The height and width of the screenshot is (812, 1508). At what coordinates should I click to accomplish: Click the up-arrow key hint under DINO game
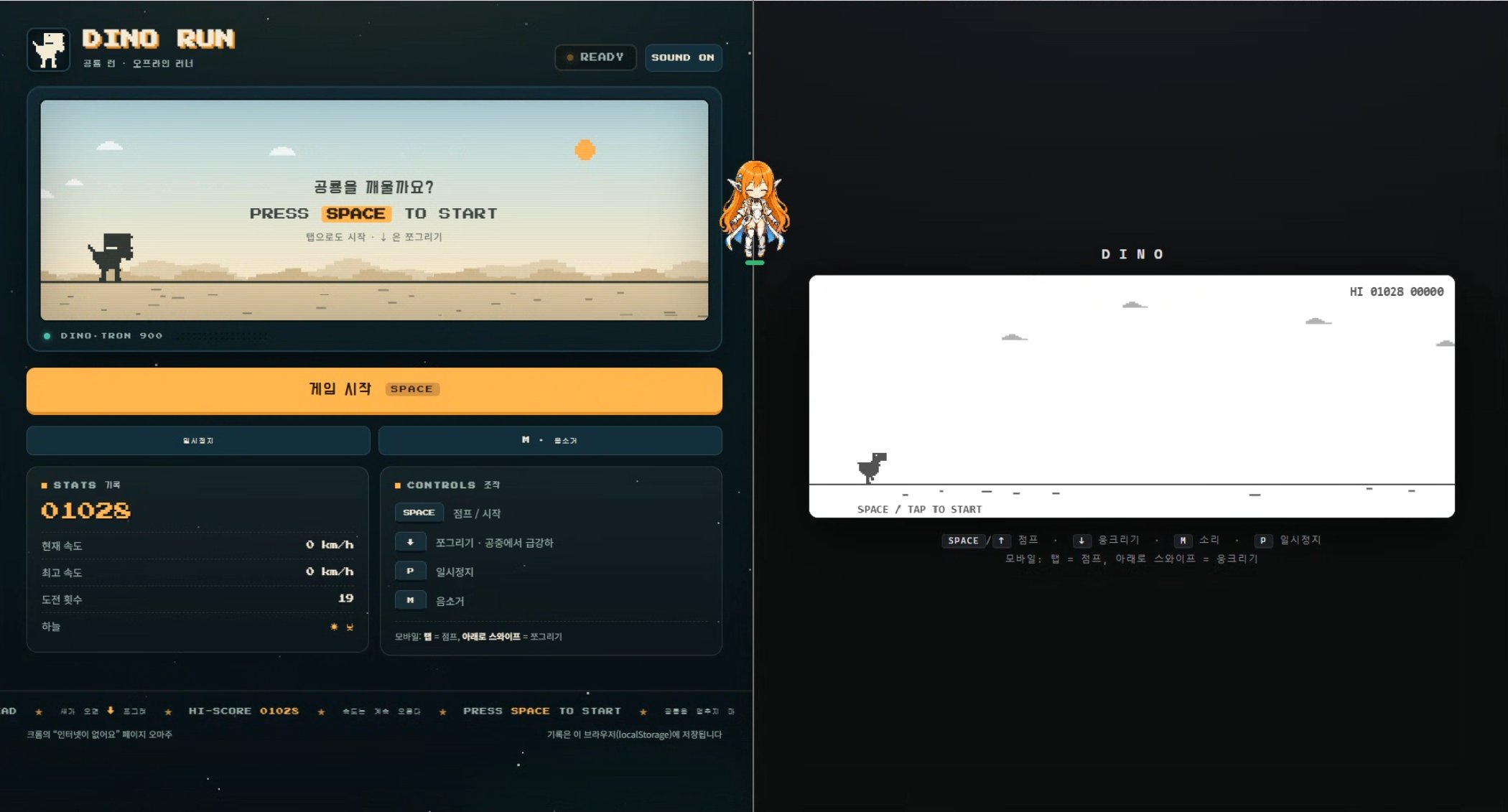tap(1001, 541)
